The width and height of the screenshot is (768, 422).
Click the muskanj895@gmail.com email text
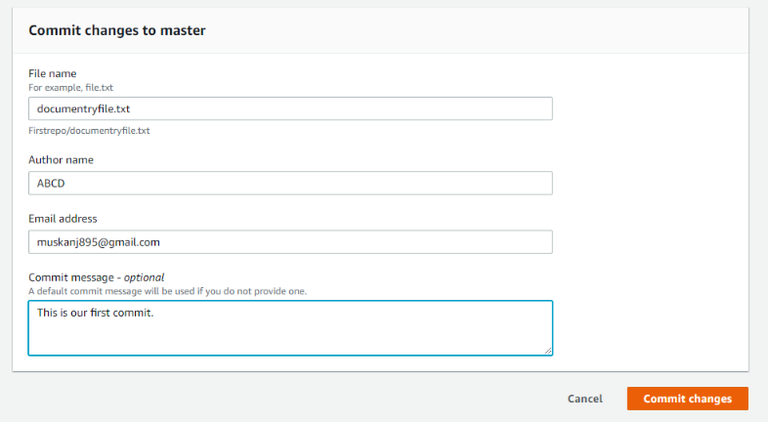(99, 242)
